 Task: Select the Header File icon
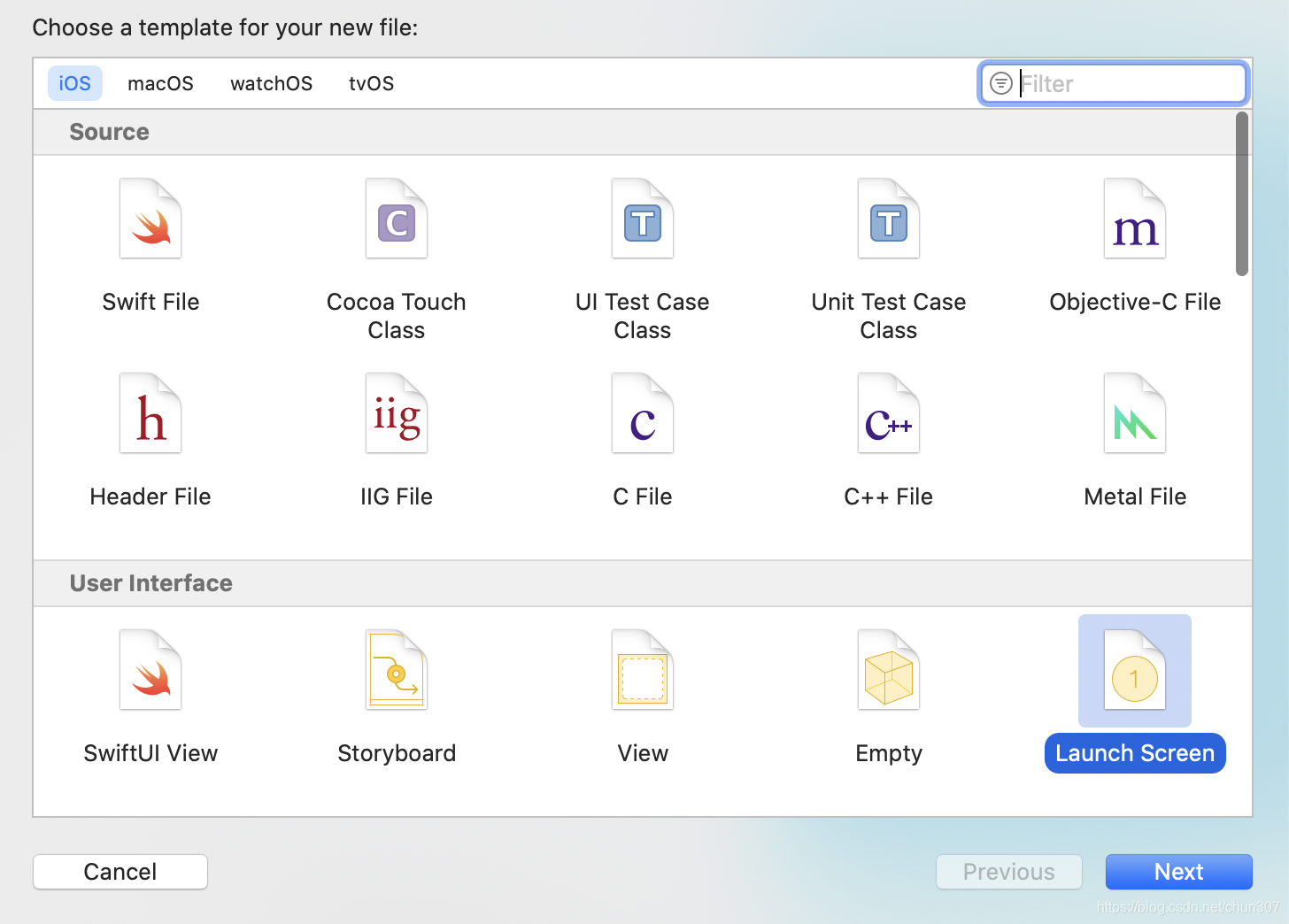click(x=151, y=413)
